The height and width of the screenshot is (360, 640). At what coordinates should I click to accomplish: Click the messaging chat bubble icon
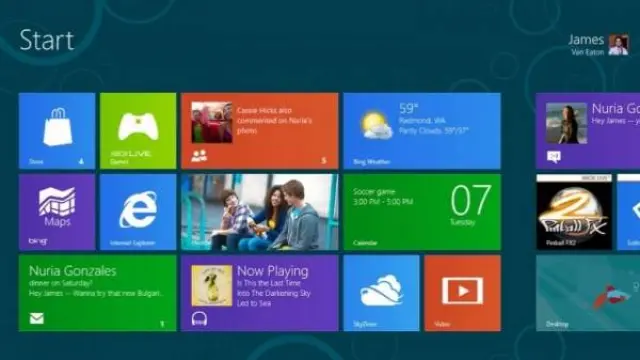(553, 156)
